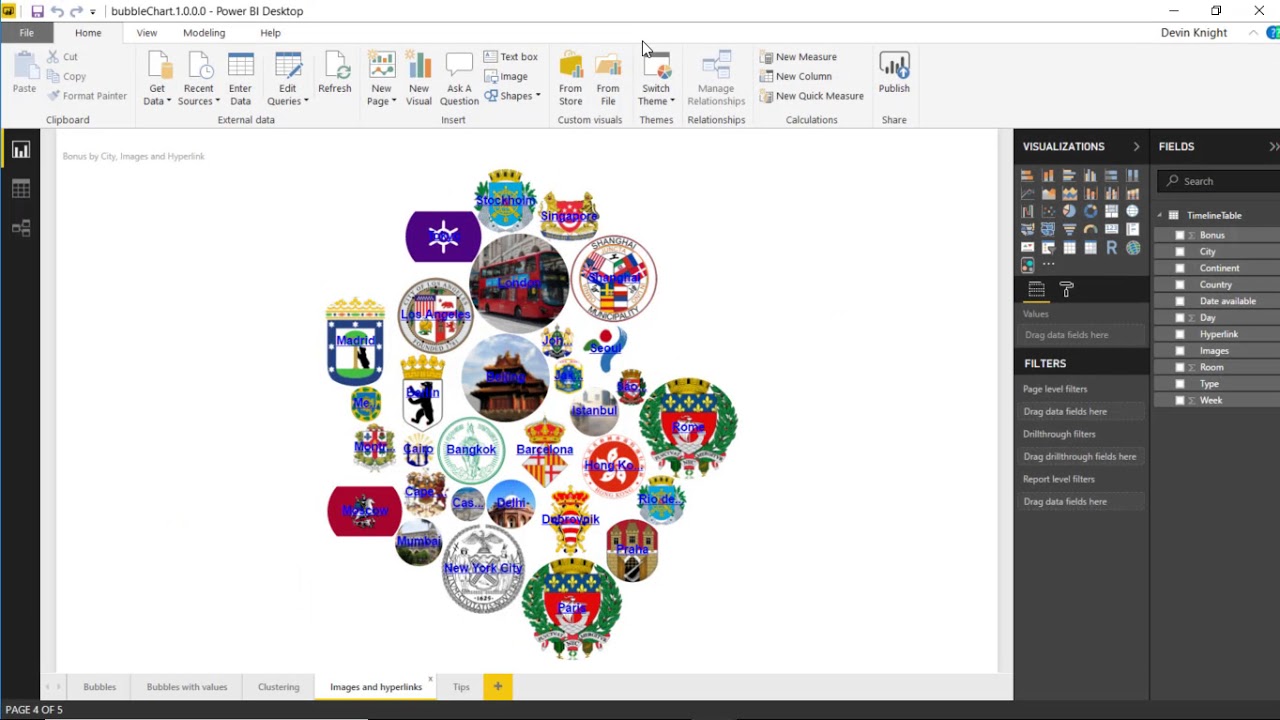Select the pie chart visualization
Viewport: 1280px width, 720px height.
pos(1069,211)
